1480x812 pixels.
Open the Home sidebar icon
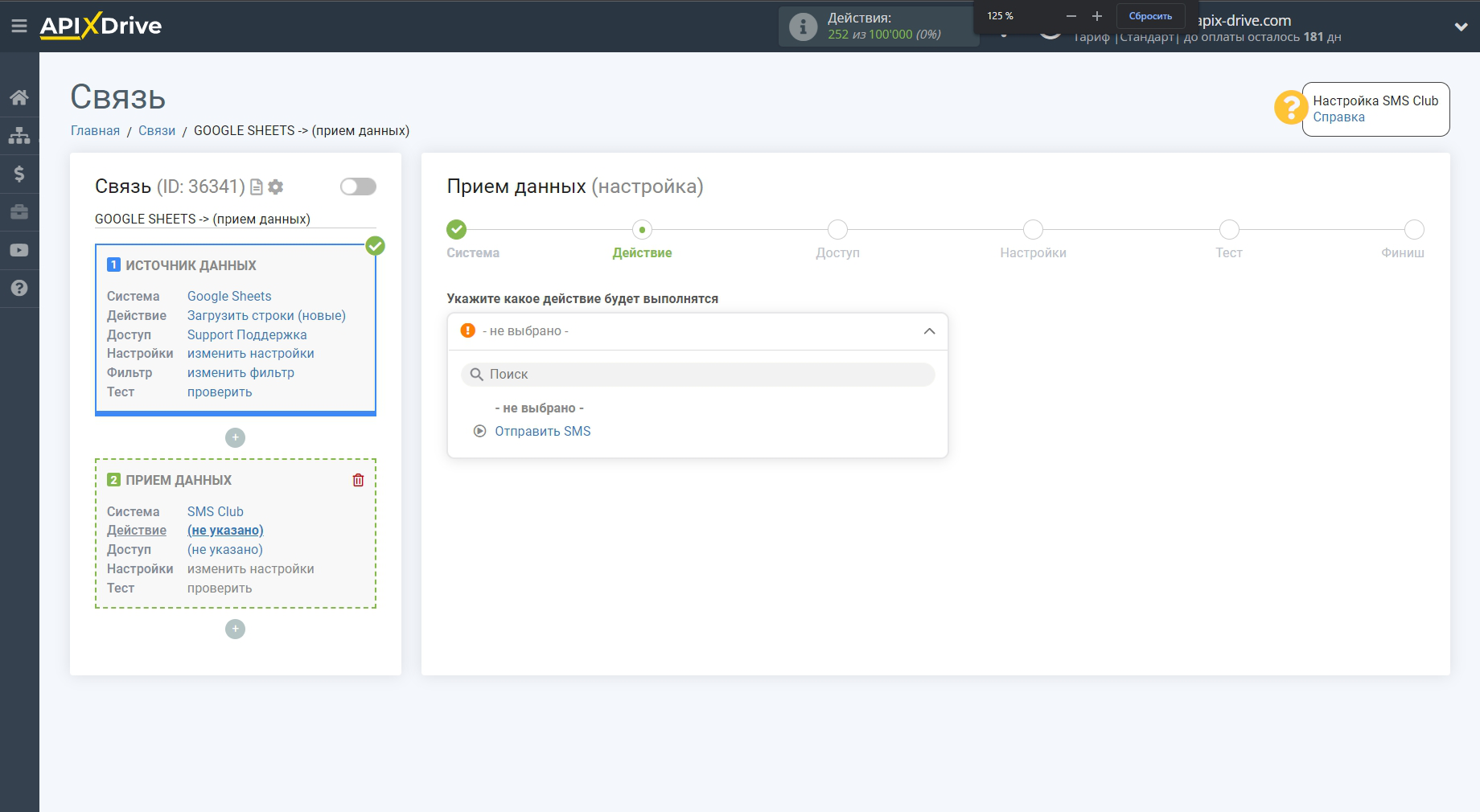(19, 97)
